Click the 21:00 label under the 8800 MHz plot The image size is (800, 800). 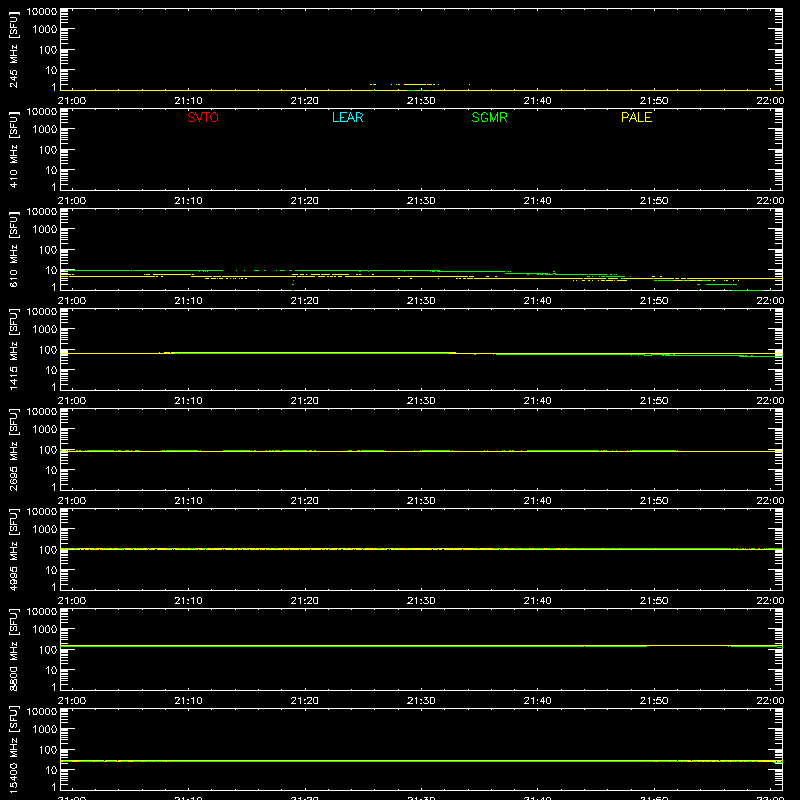(71, 701)
